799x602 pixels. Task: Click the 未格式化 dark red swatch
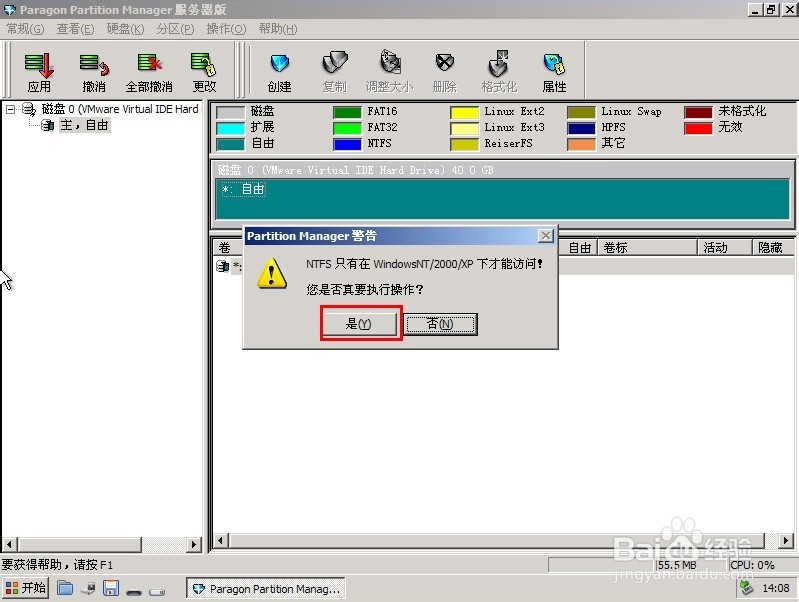(x=698, y=112)
